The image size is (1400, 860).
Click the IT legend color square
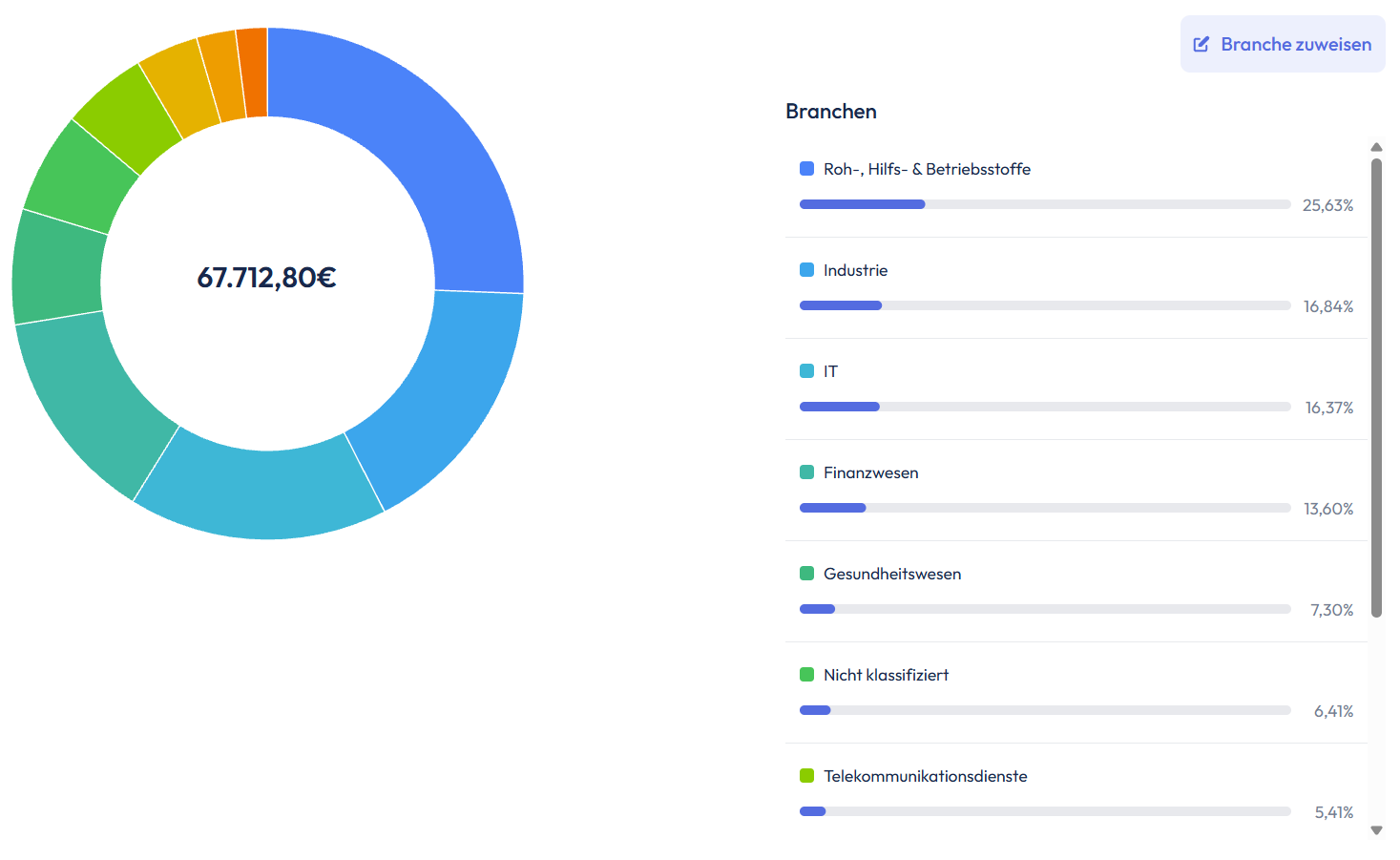806,371
